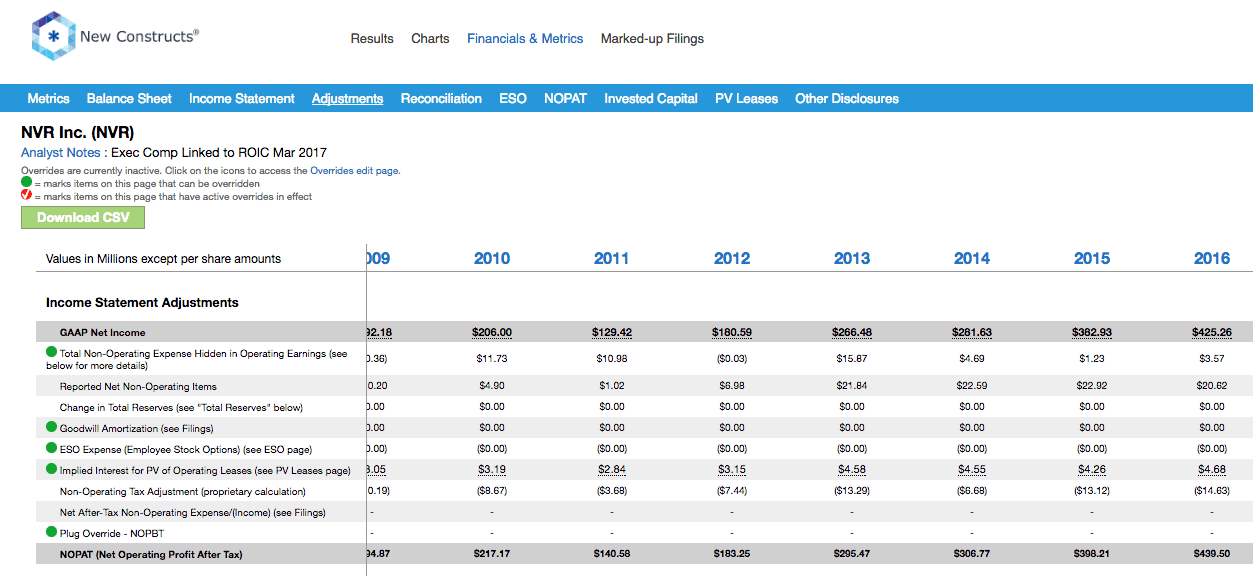This screenshot has width=1253, height=576.
Task: Click the 2013 column header
Action: pos(852,258)
